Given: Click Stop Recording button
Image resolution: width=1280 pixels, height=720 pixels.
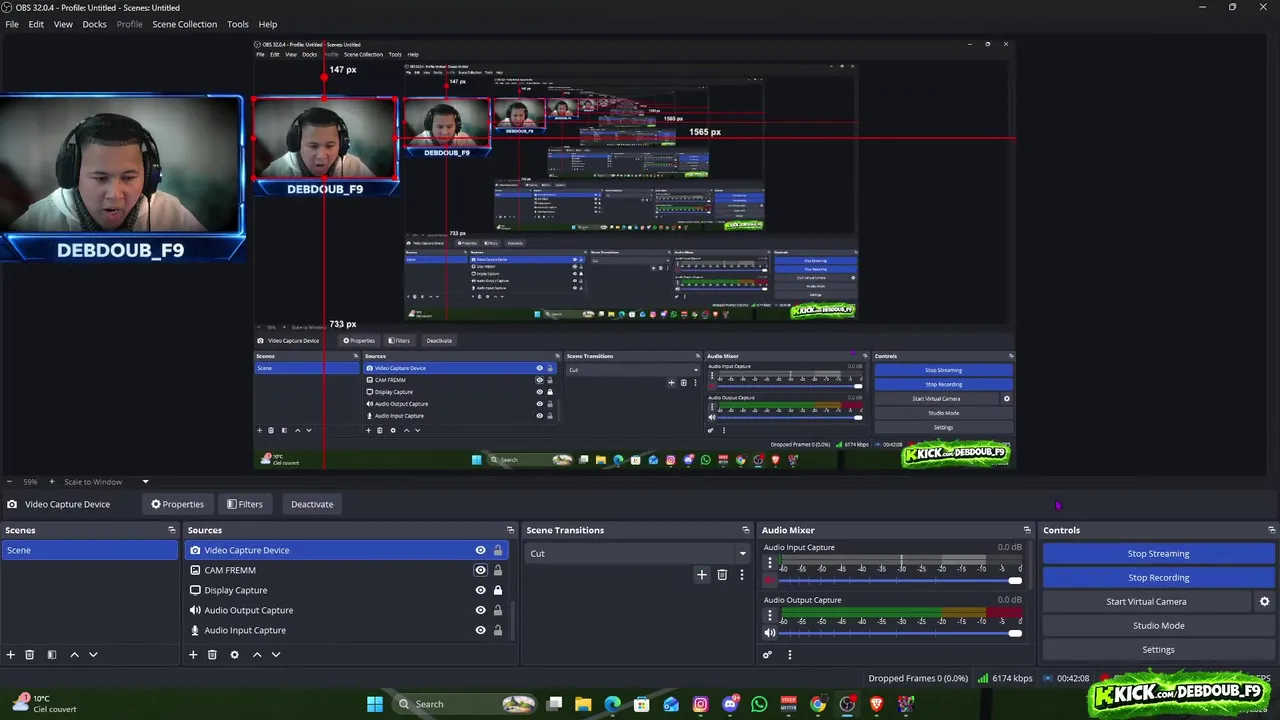Looking at the screenshot, I should coord(1158,577).
